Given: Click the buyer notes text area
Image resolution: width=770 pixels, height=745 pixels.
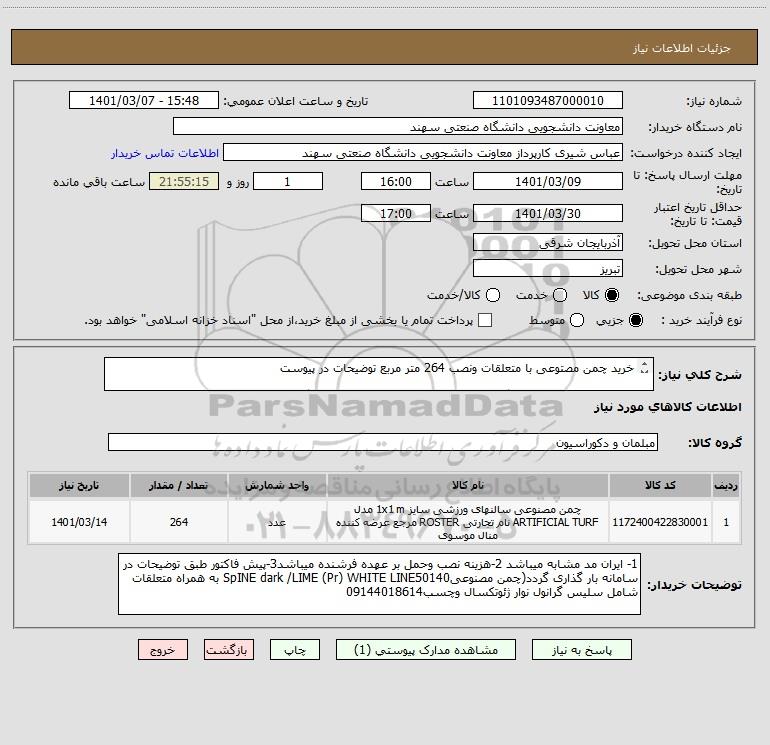Looking at the screenshot, I should click(379, 583).
